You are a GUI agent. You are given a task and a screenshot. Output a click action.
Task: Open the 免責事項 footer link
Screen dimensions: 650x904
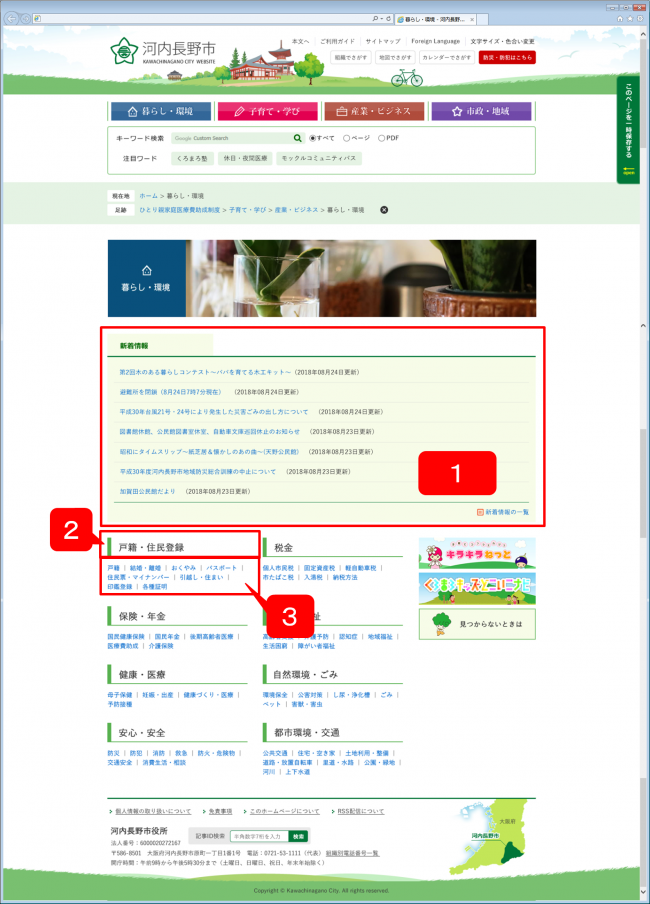(x=220, y=811)
